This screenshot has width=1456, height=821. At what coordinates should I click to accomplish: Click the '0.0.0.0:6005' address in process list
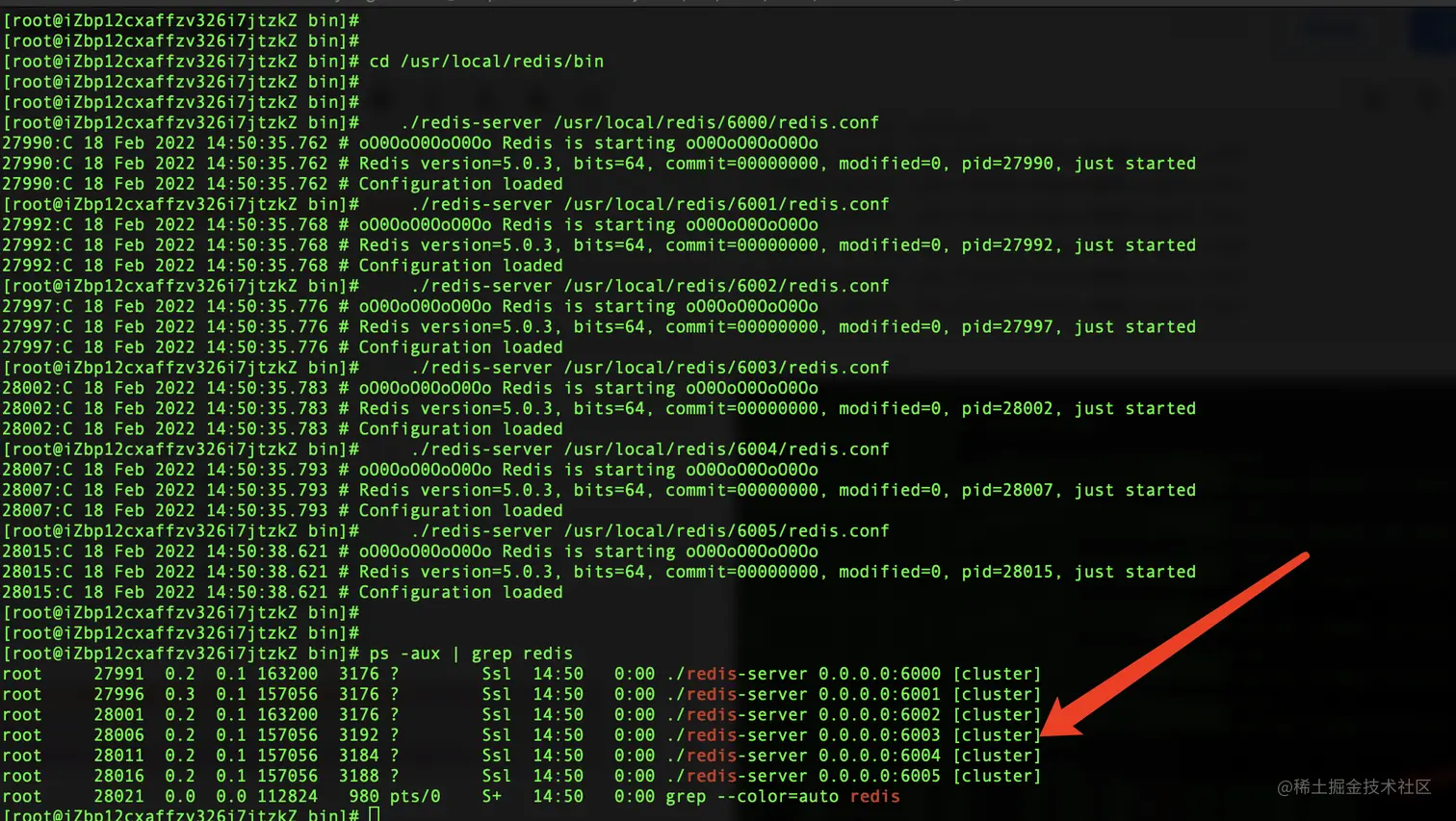[x=880, y=776]
